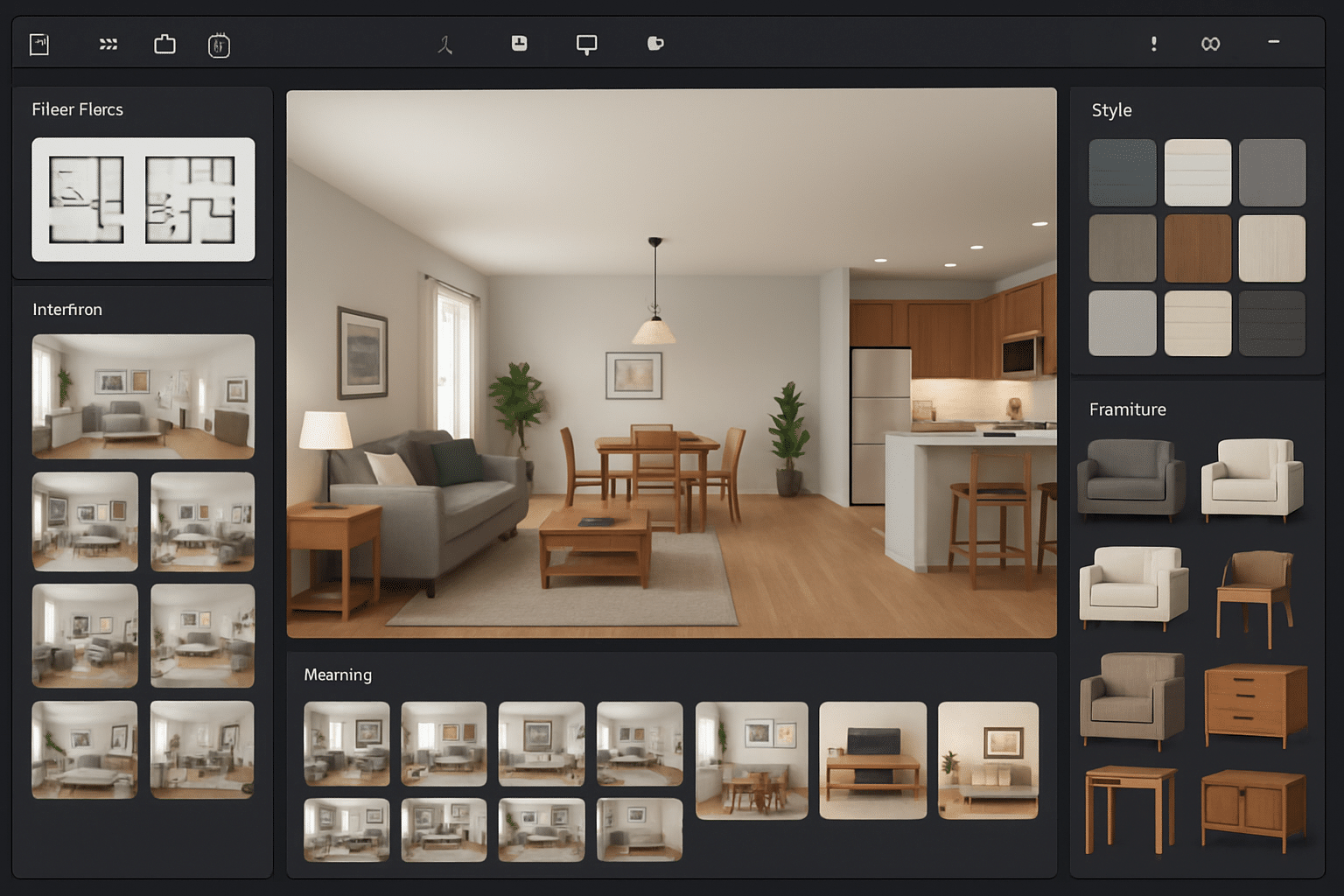Open the first thumbnail in Mearning's bottom row
1344x896 pixels.
click(346, 829)
